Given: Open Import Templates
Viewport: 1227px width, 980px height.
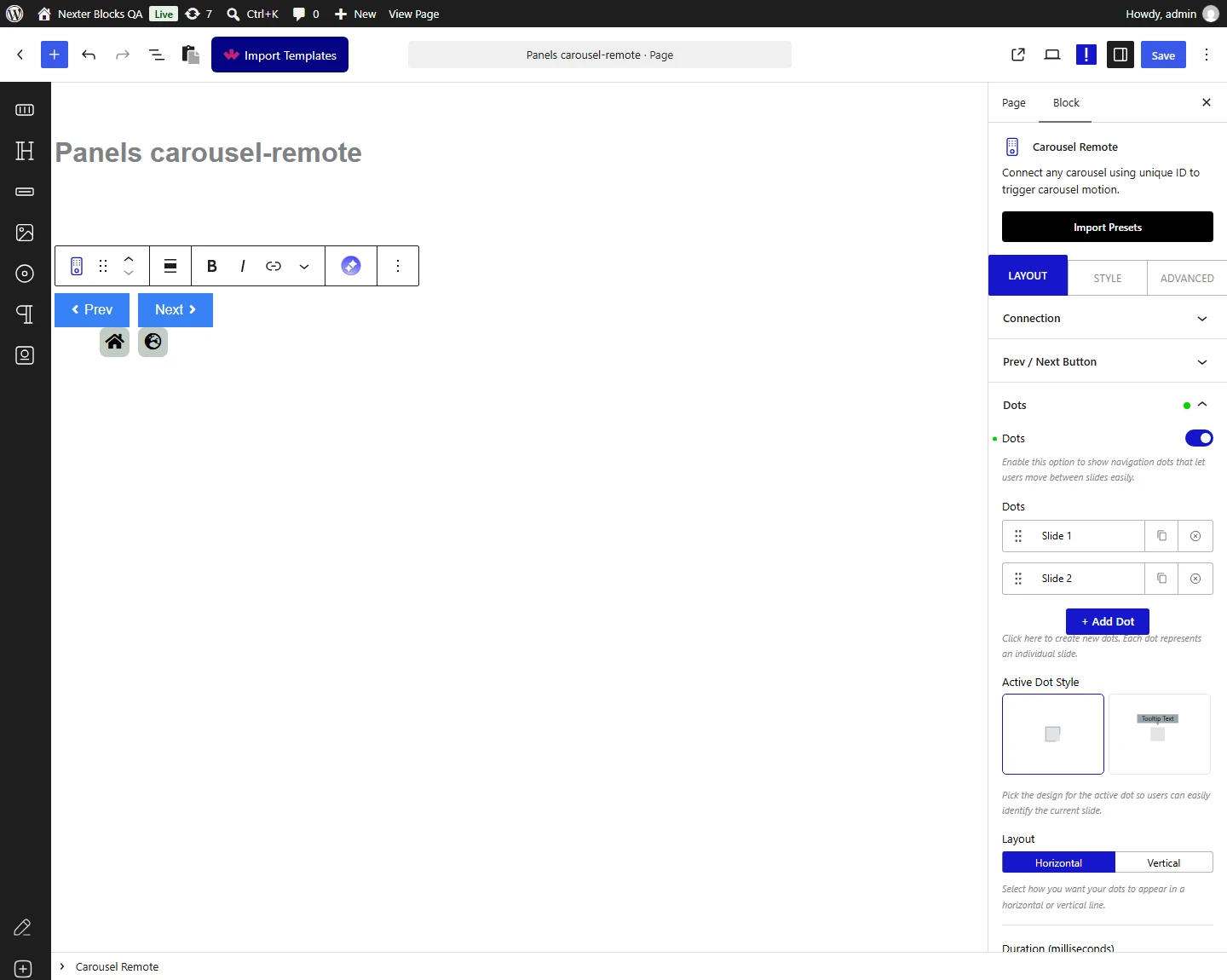Looking at the screenshot, I should tap(279, 55).
